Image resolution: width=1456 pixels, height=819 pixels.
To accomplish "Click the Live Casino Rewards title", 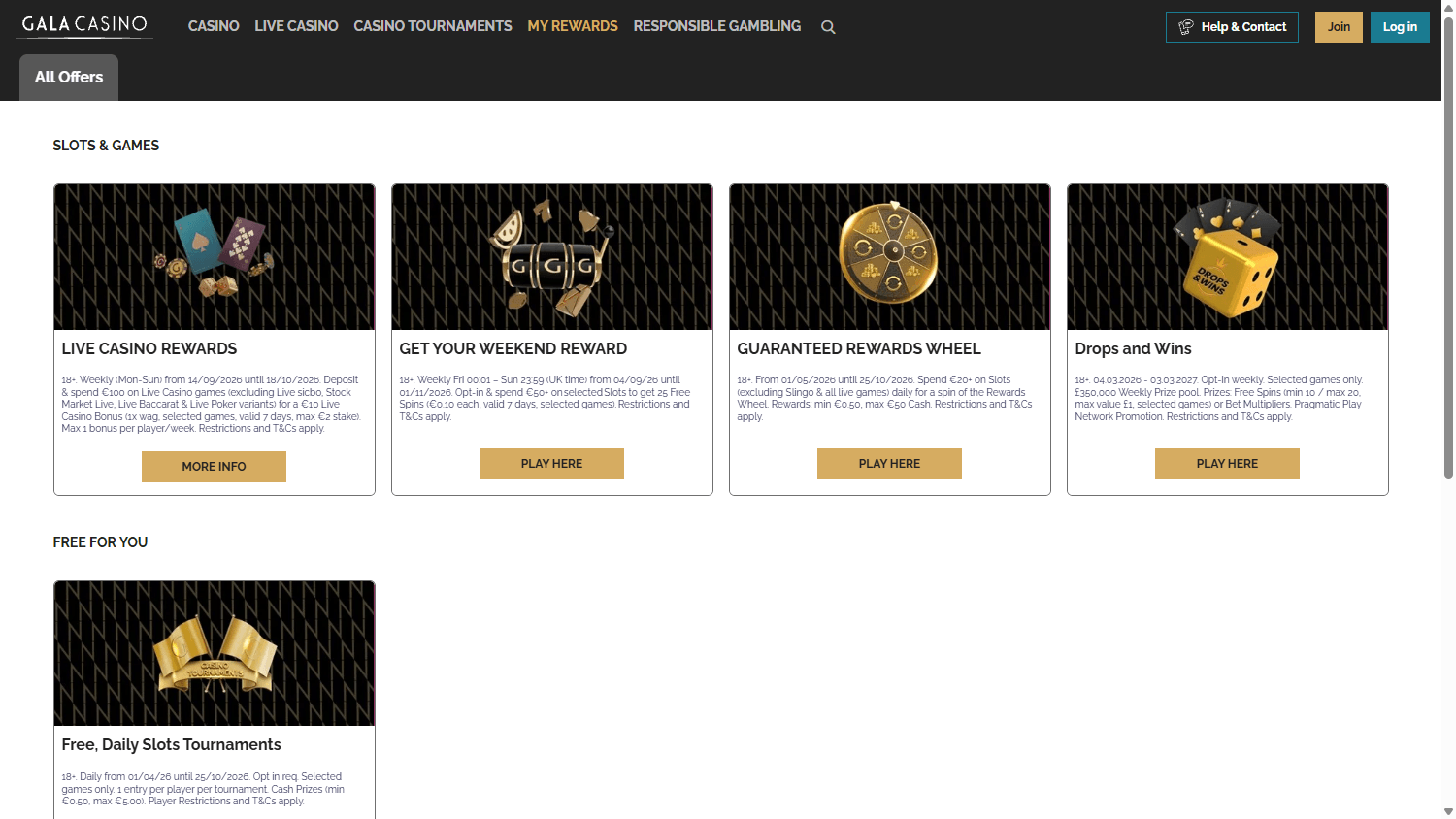I will tap(149, 349).
